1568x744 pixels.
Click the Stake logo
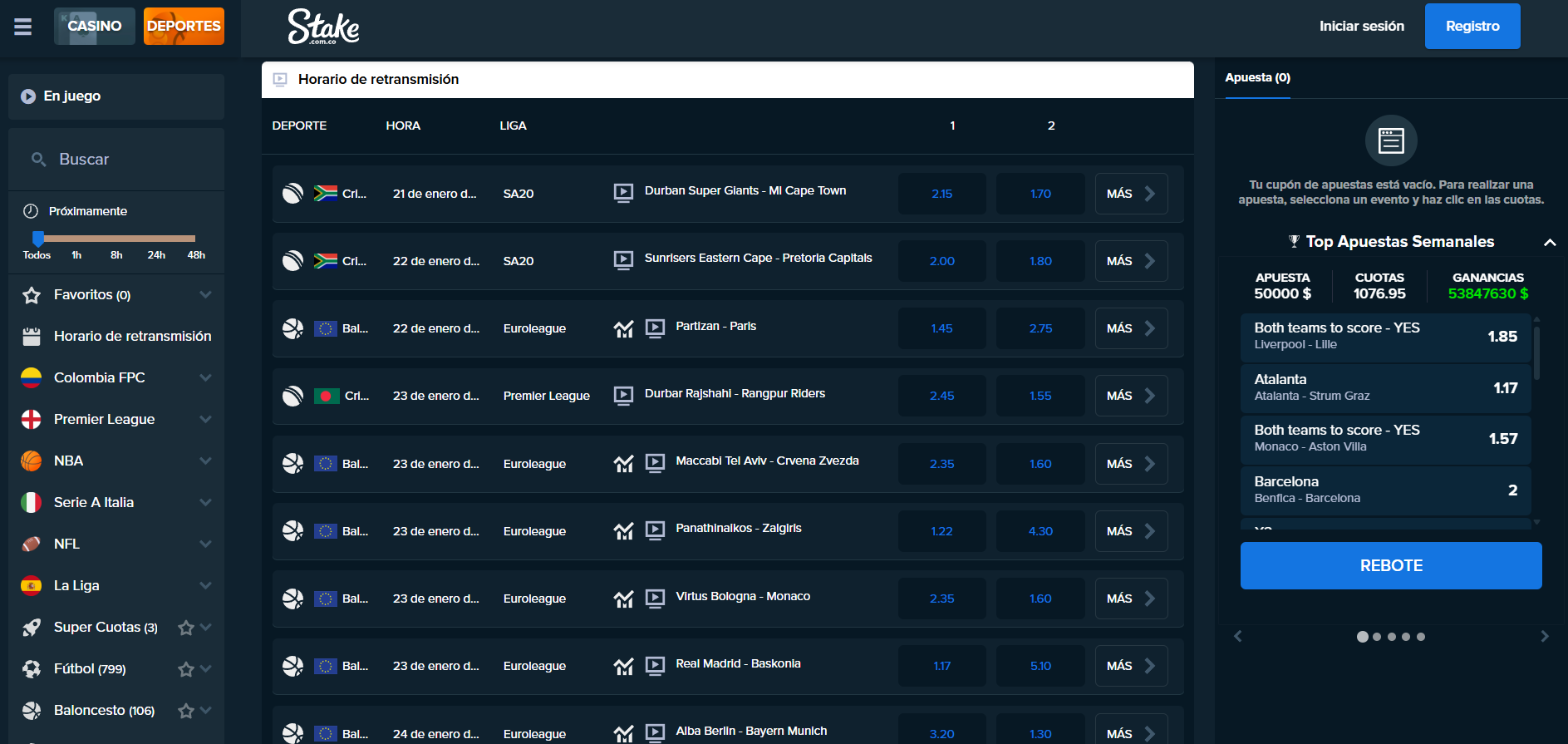coord(323,27)
